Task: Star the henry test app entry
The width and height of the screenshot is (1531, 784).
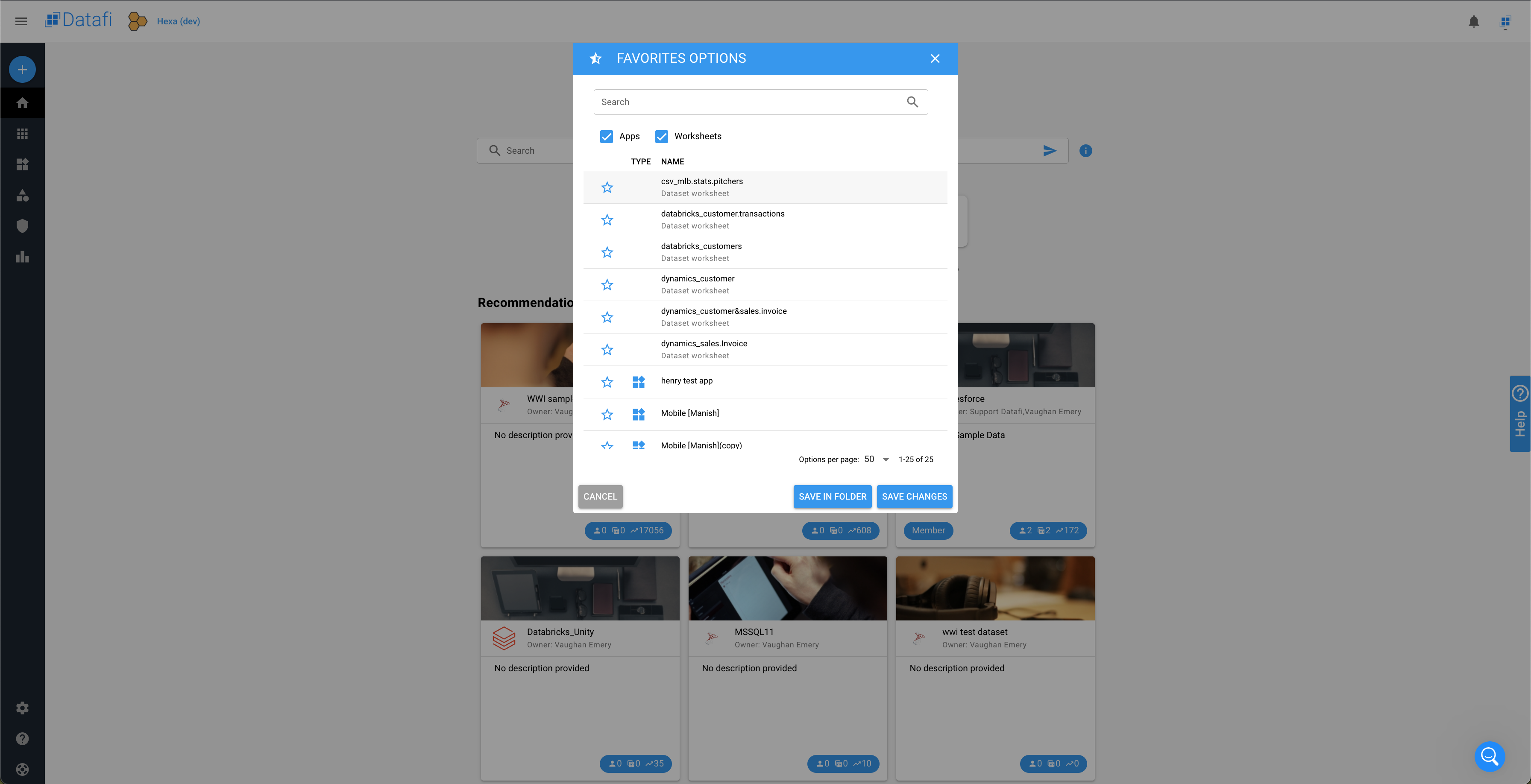Action: coord(607,382)
